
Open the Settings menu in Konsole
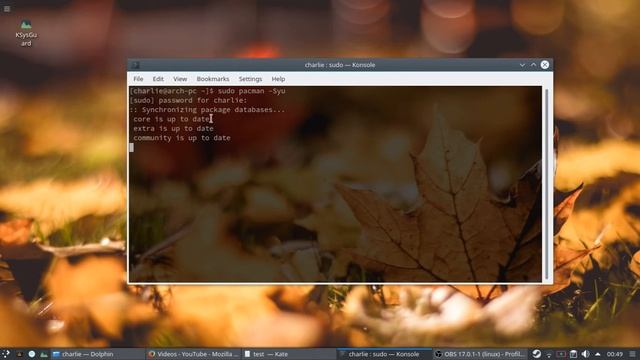tap(250, 79)
